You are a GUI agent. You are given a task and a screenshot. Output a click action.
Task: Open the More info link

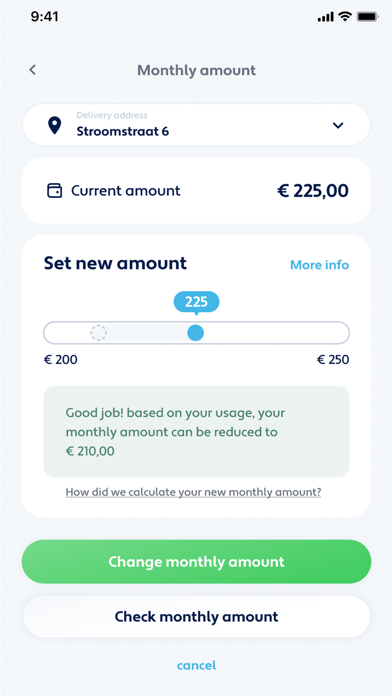click(x=320, y=265)
